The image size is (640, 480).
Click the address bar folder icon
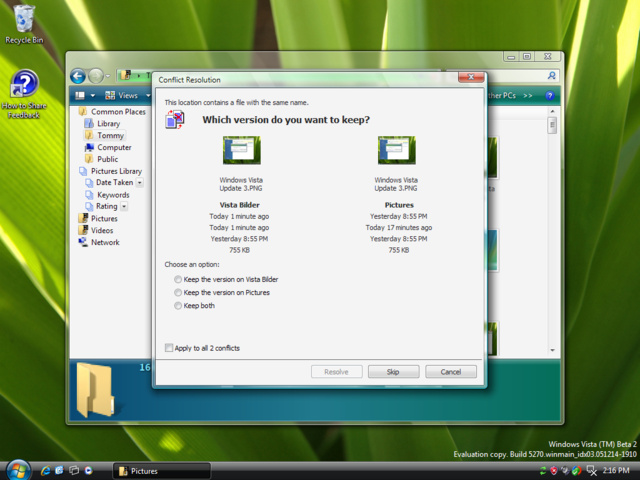point(126,76)
